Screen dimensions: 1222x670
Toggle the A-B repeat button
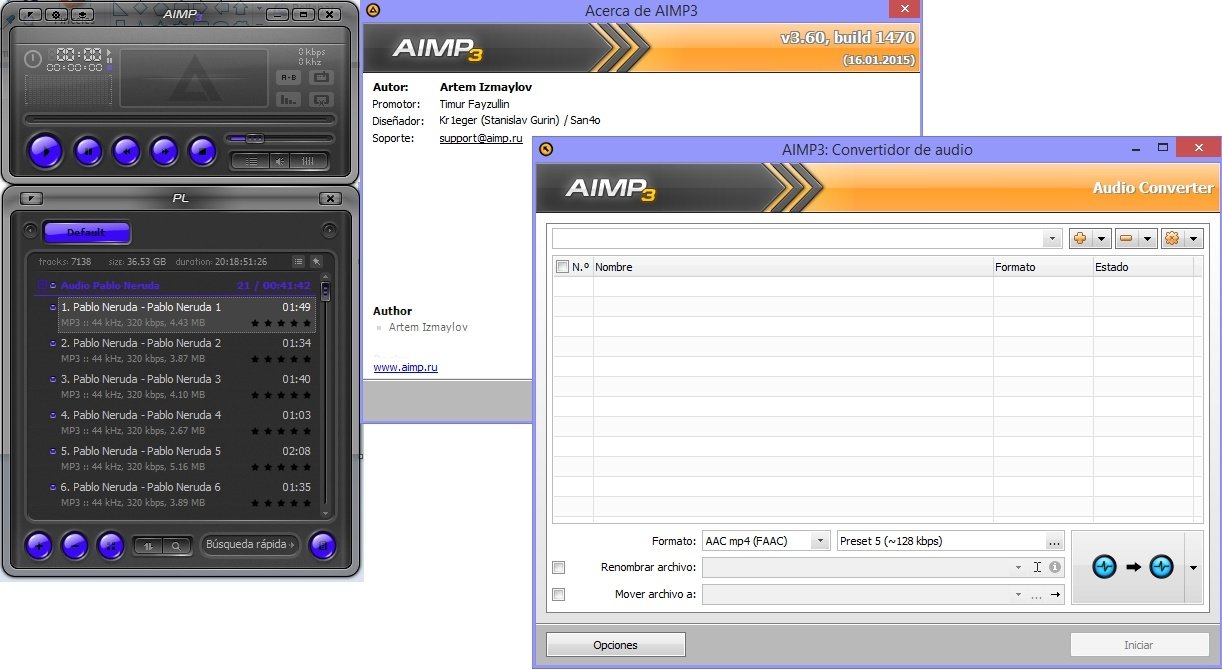pyautogui.click(x=288, y=77)
